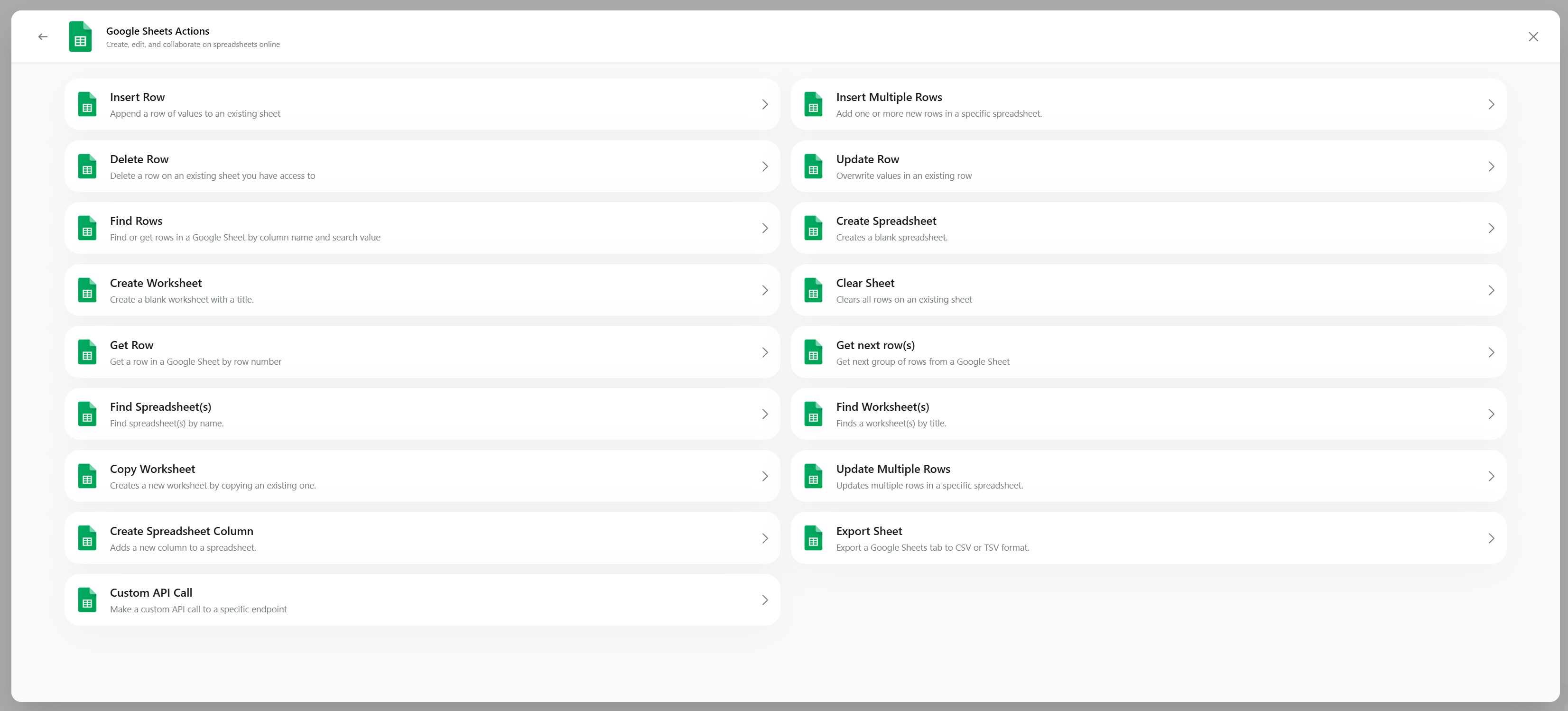Screen dimensions: 1568x711
Task: Choose the Find Spreadsheet(s) title
Action: tap(161, 407)
